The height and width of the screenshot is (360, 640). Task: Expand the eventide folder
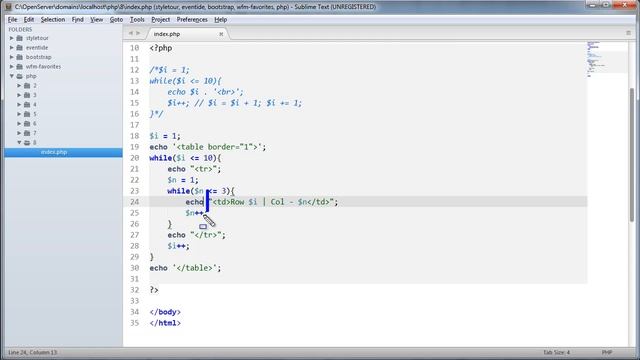[x=12, y=47]
